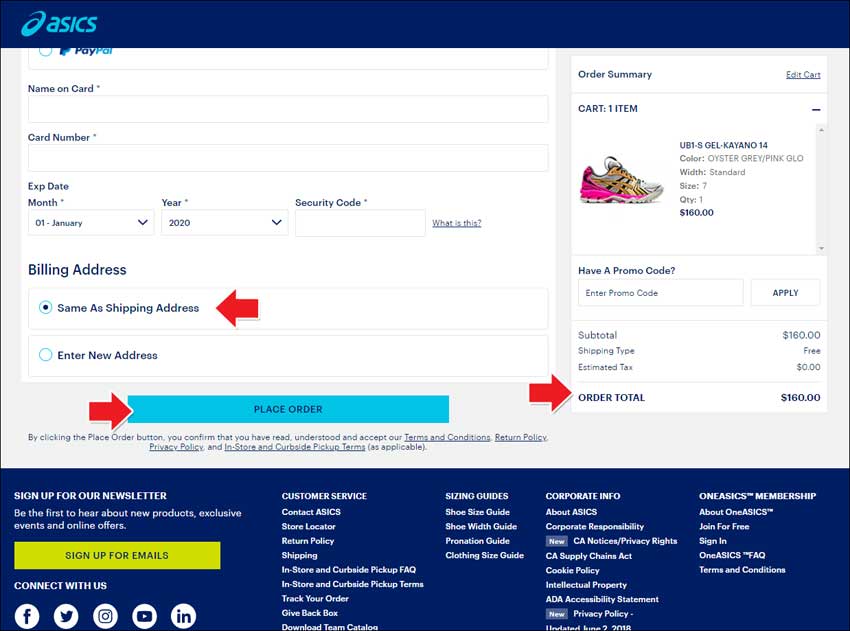Image resolution: width=850 pixels, height=631 pixels.
Task: Open Give Back Box link
Action: coord(310,613)
